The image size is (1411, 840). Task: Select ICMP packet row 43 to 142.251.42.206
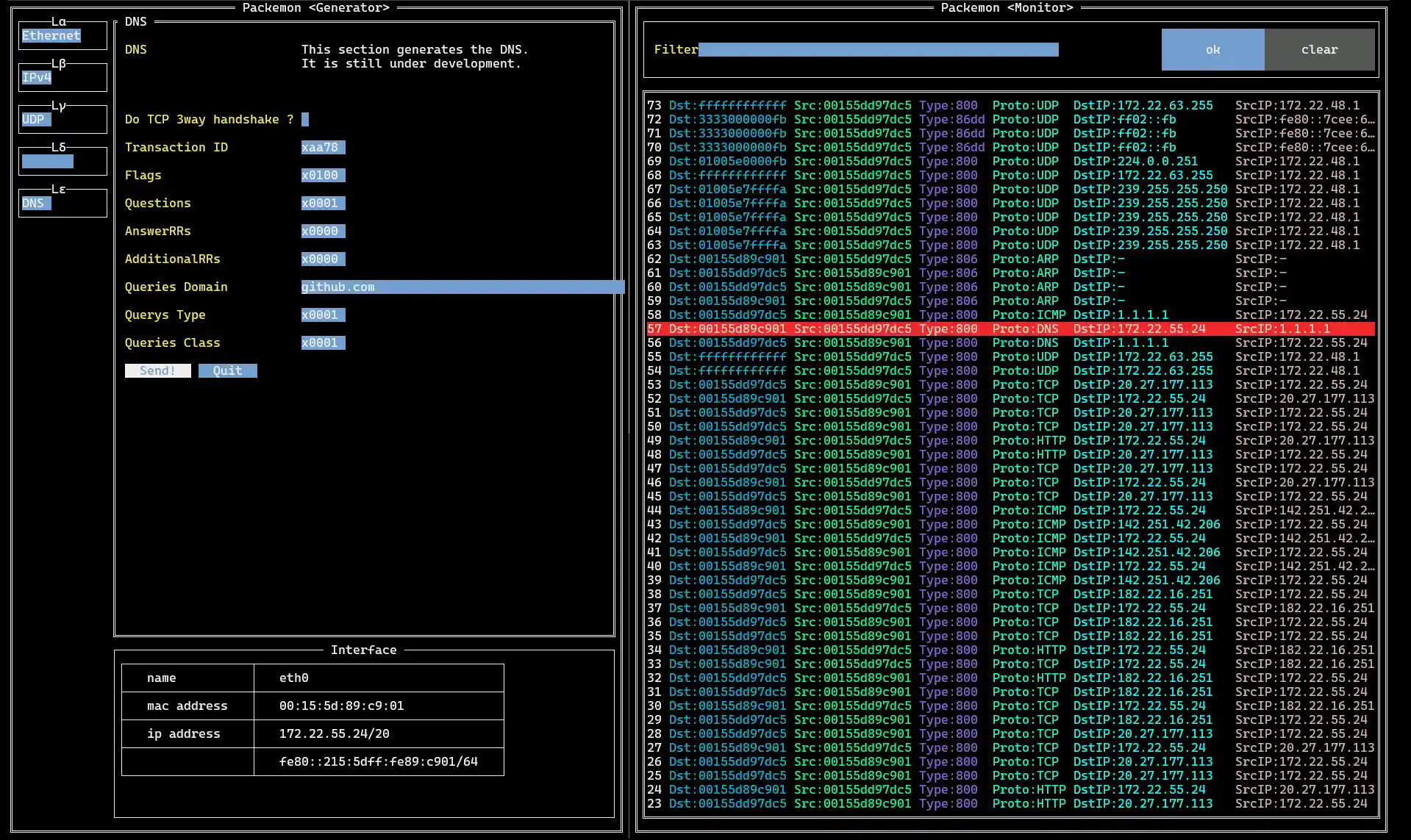point(1011,524)
